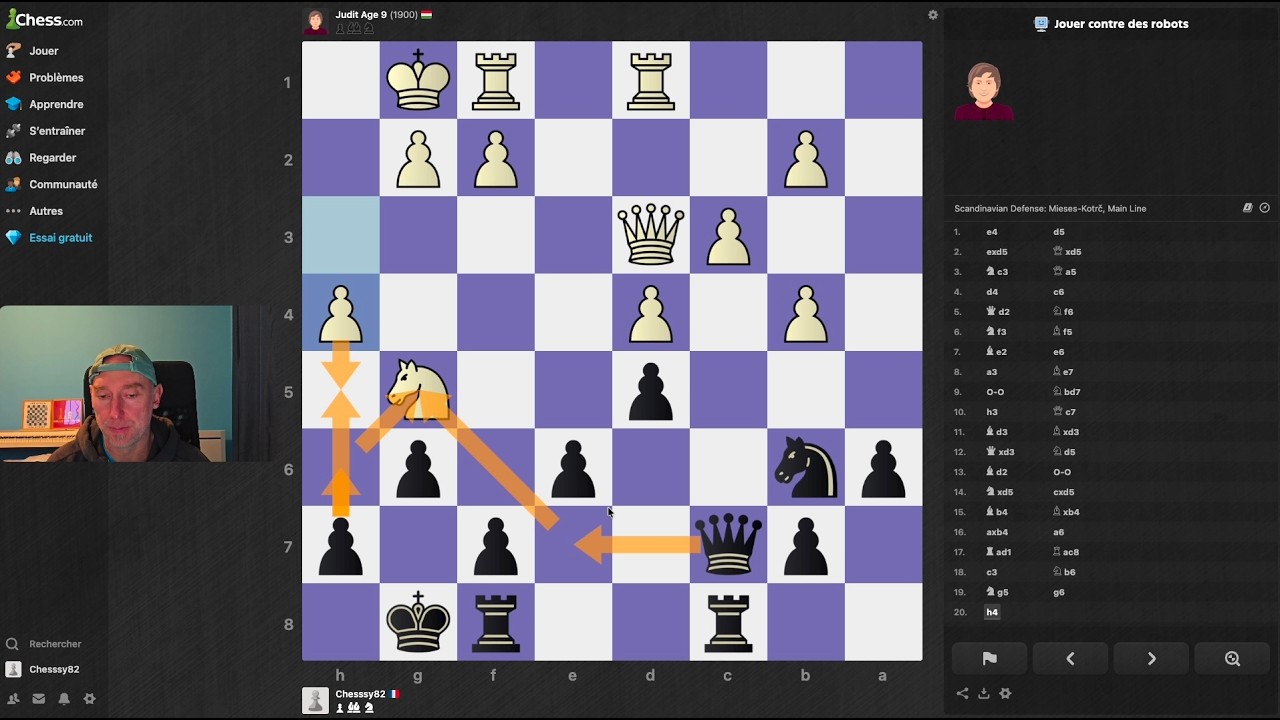Click the black pawn on h7
The image size is (1280, 720).
(x=341, y=545)
